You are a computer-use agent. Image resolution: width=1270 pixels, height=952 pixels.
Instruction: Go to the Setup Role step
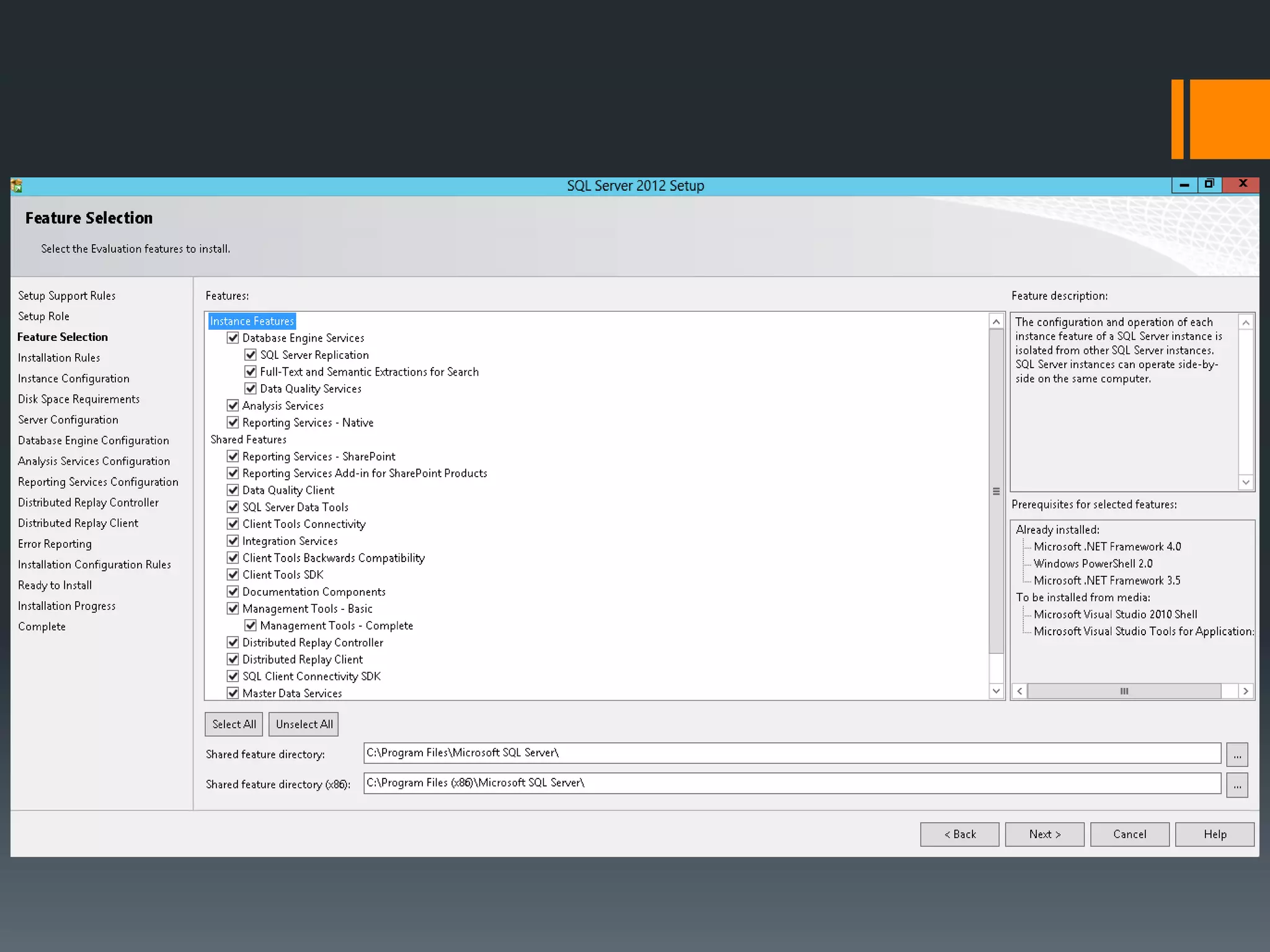[x=43, y=316]
